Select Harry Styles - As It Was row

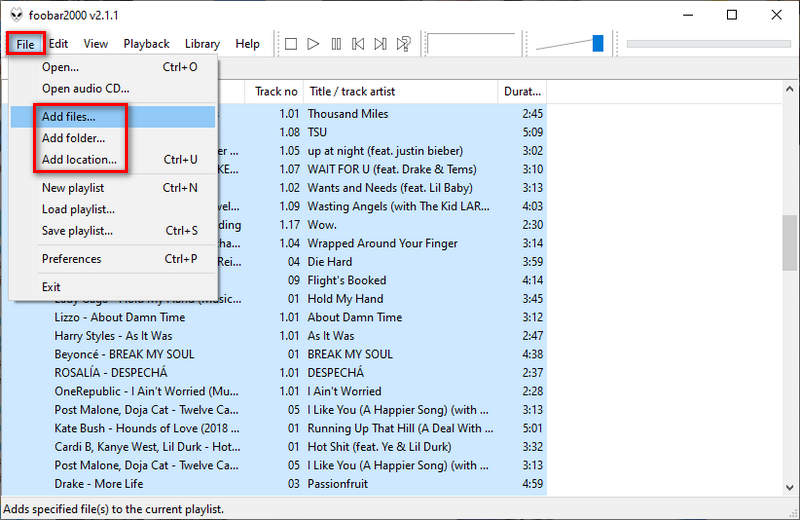(x=113, y=336)
